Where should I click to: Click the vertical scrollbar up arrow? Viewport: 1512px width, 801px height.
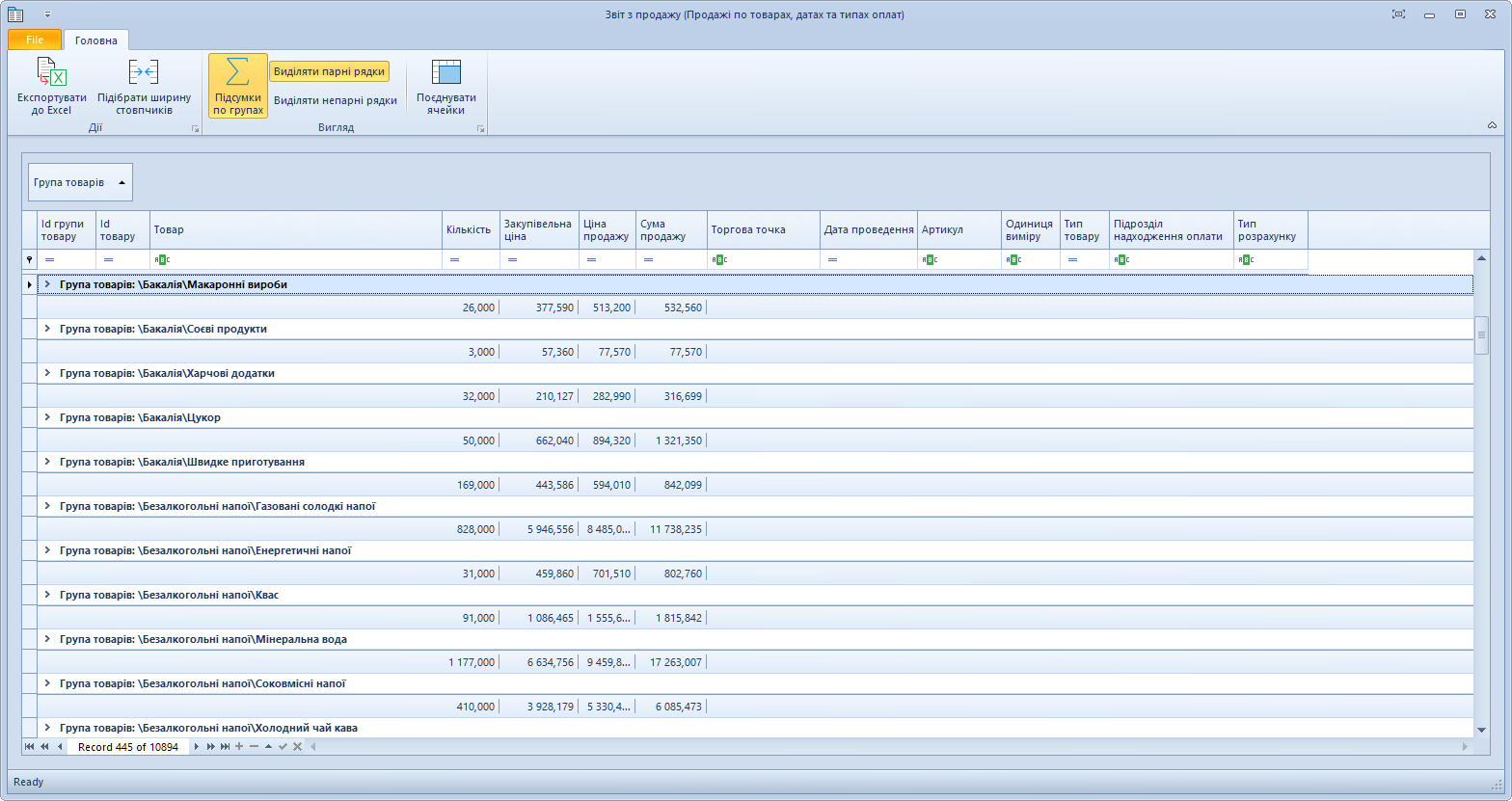[1482, 257]
